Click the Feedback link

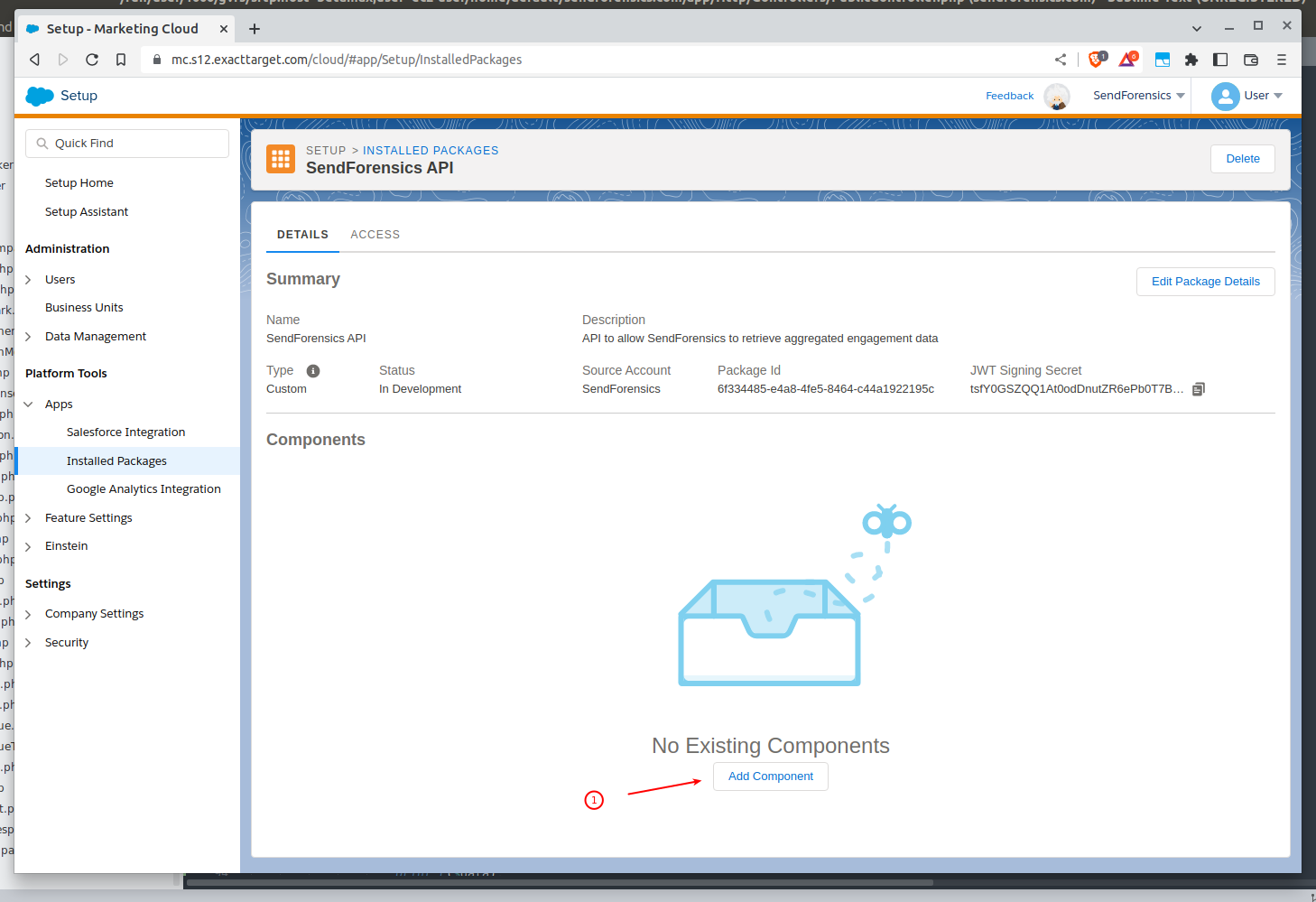click(x=1010, y=96)
